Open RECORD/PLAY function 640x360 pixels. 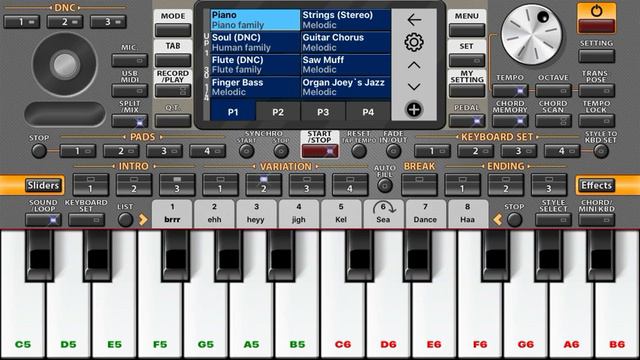(173, 90)
